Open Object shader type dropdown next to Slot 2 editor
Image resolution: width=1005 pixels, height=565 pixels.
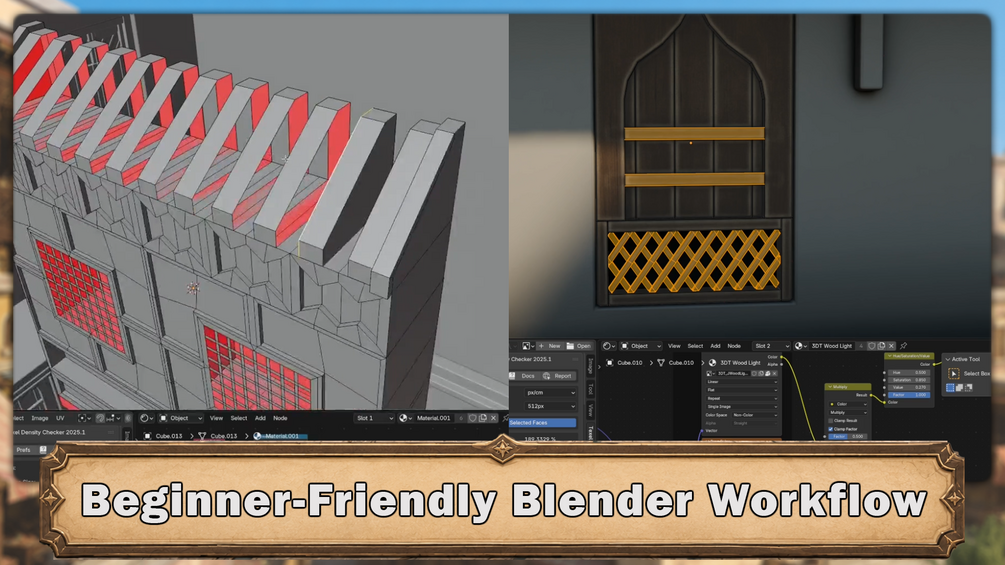click(x=640, y=346)
